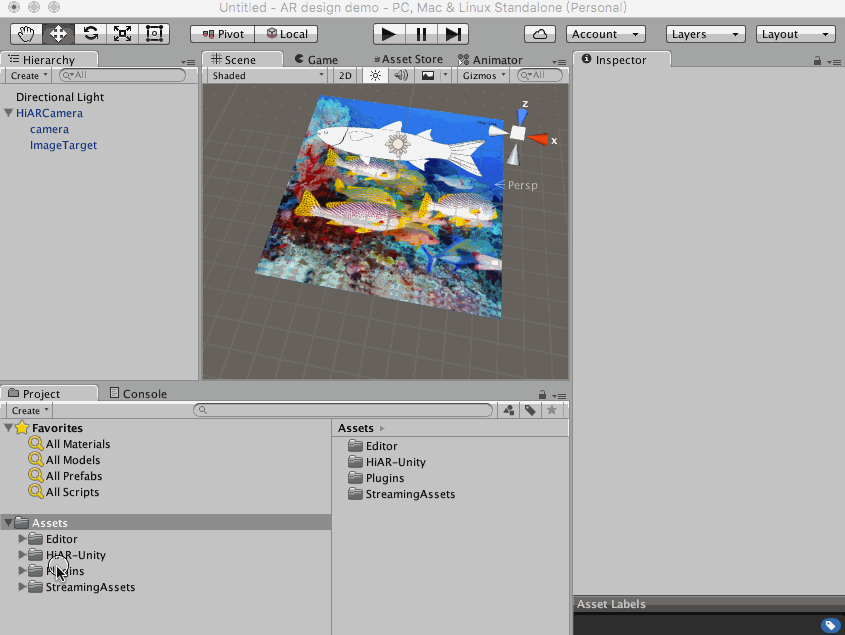Select the Rect Transform tool
This screenshot has height=635, width=845.
click(154, 34)
